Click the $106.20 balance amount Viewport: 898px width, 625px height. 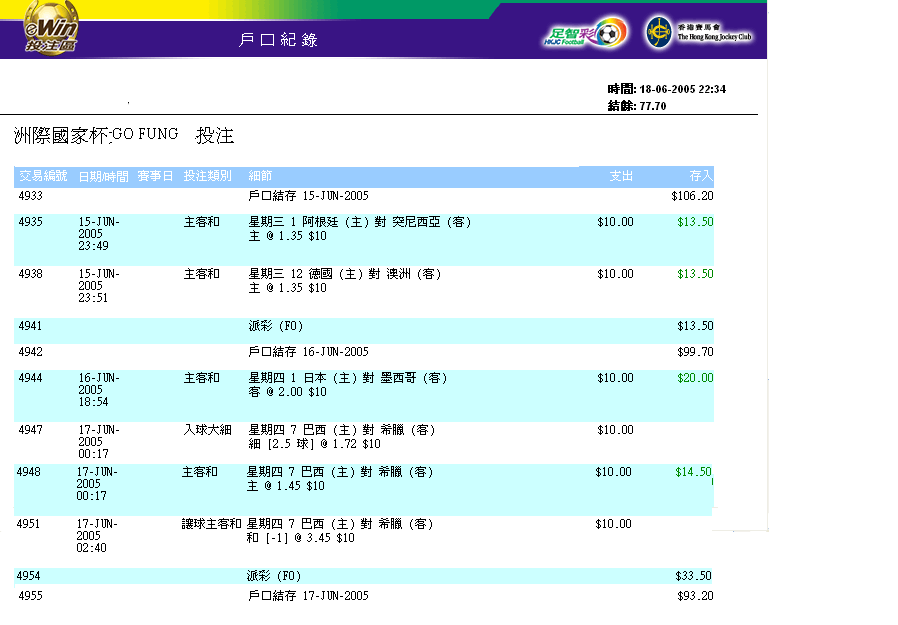pyautogui.click(x=692, y=196)
